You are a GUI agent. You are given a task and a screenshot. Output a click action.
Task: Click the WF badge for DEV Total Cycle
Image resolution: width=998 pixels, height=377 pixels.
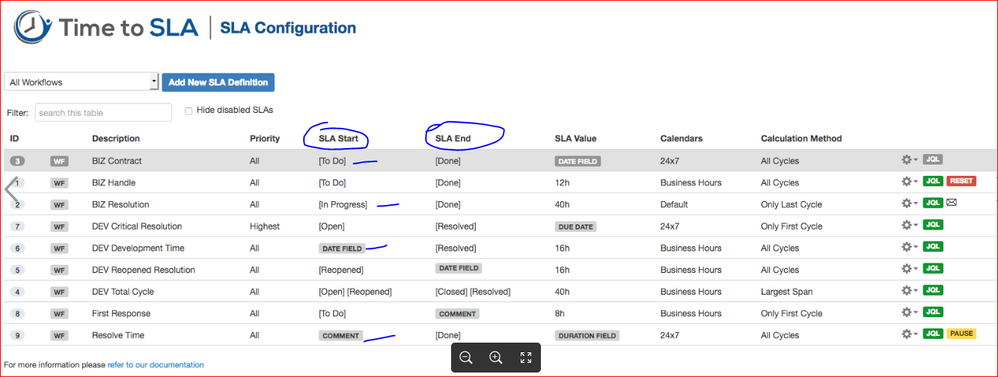click(59, 292)
